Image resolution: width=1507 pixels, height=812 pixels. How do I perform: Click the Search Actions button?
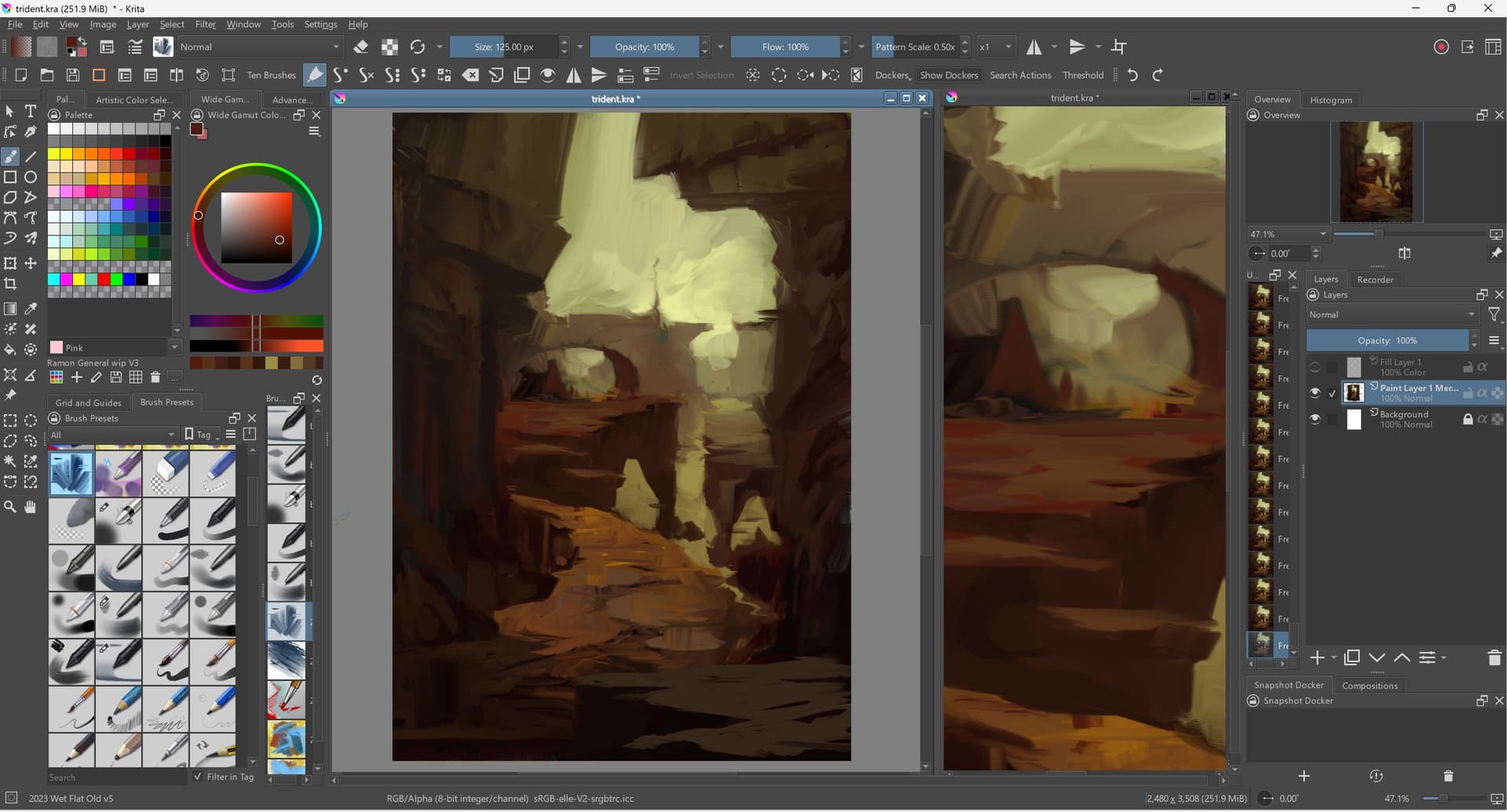click(1020, 75)
